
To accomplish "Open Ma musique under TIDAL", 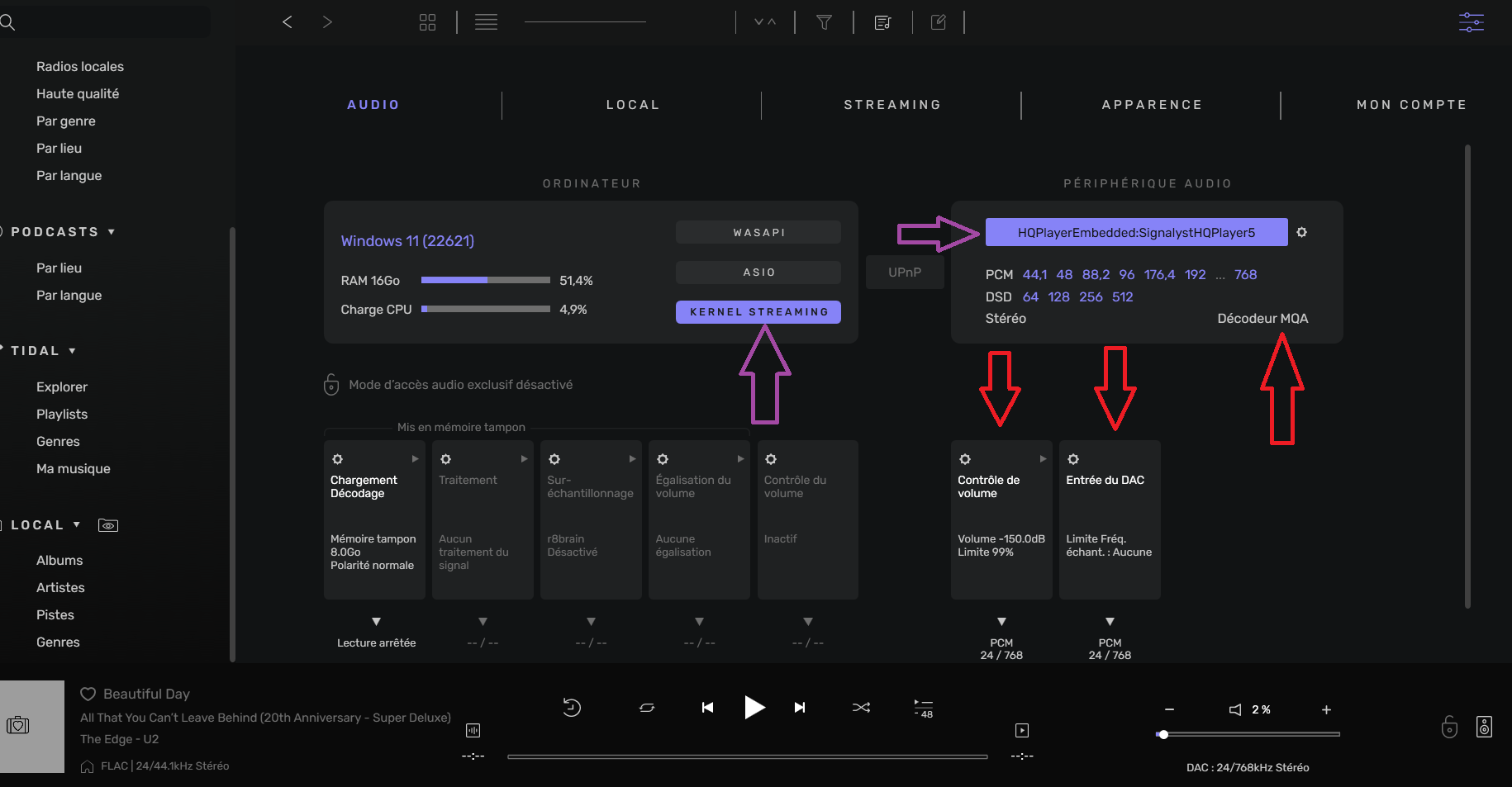I will click(74, 468).
